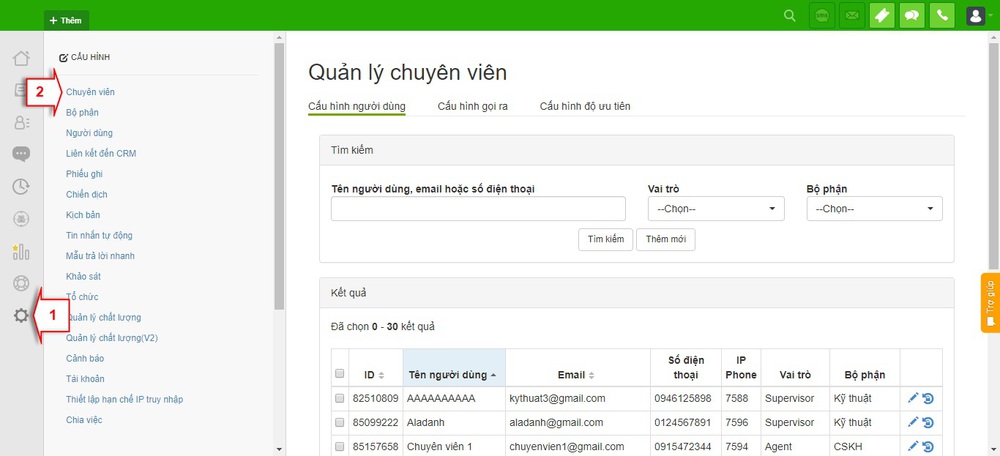1000x456 pixels.
Task: Click the search magnifier icon
Action: (790, 16)
